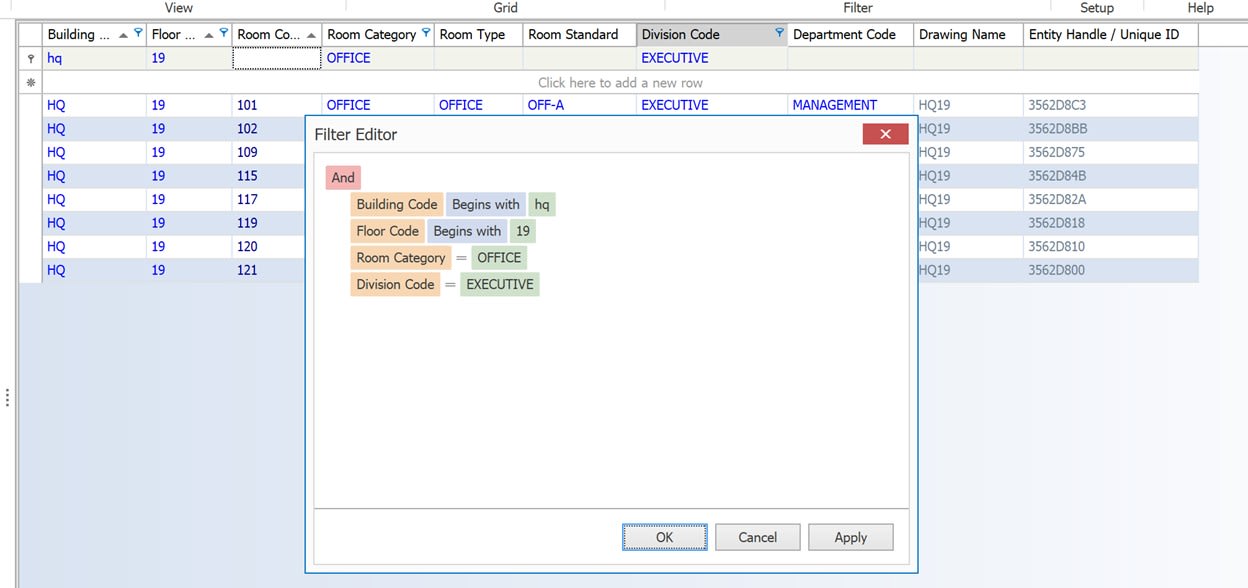Image resolution: width=1248 pixels, height=588 pixels.
Task: Select room code 102 cell
Action: coord(268,128)
